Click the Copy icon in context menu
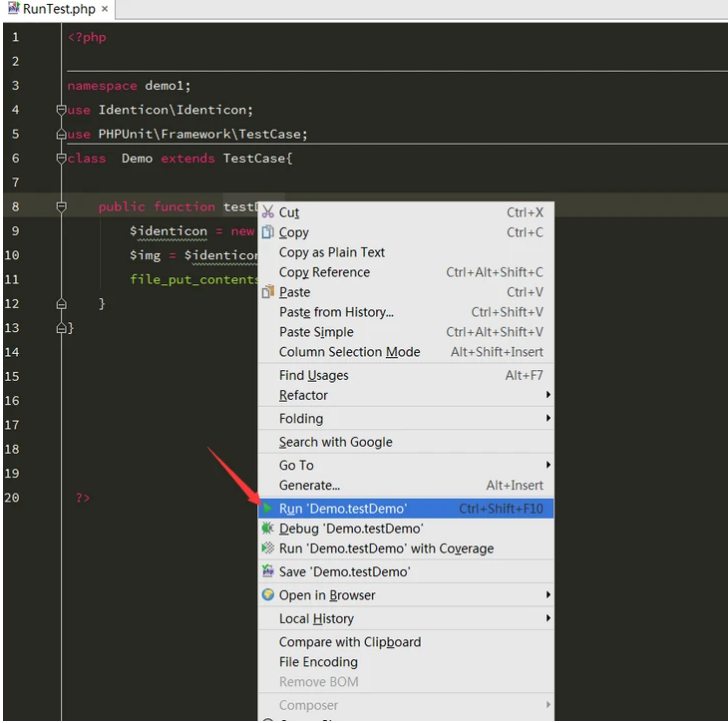This screenshot has height=723, width=728. [x=267, y=232]
